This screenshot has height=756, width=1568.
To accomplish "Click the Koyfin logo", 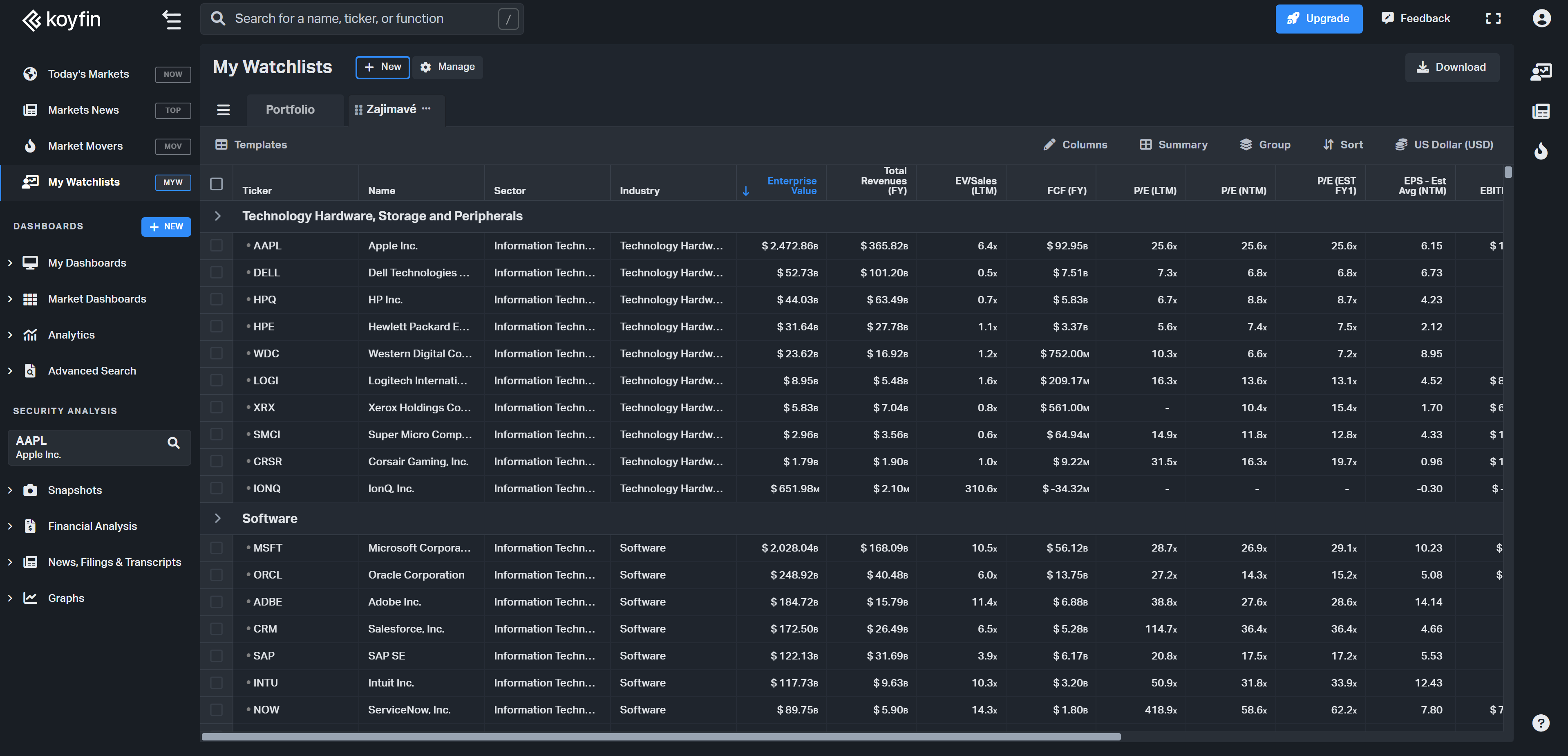I will click(61, 20).
